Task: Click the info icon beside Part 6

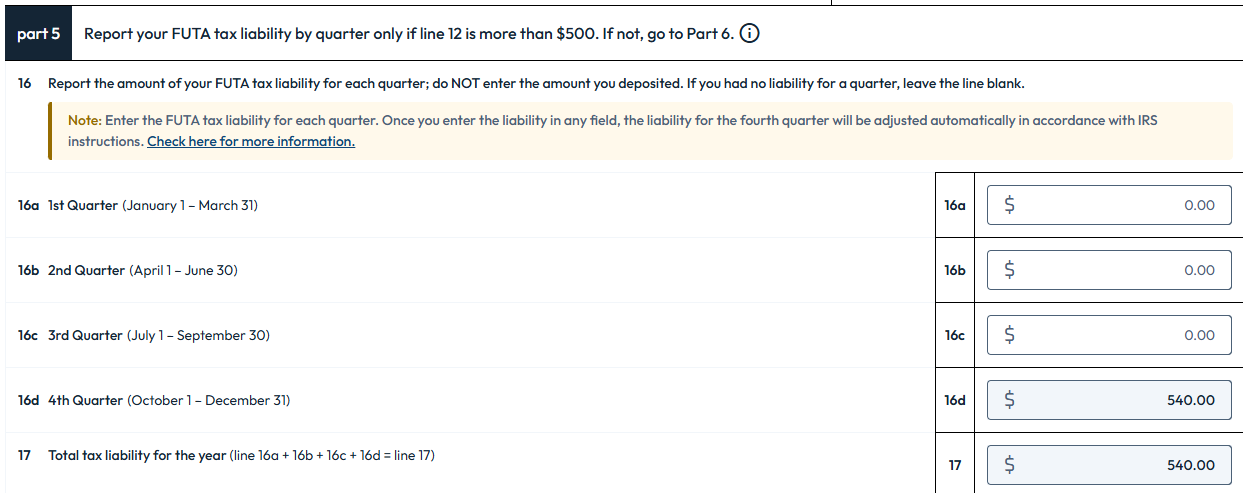Action: pyautogui.click(x=748, y=33)
